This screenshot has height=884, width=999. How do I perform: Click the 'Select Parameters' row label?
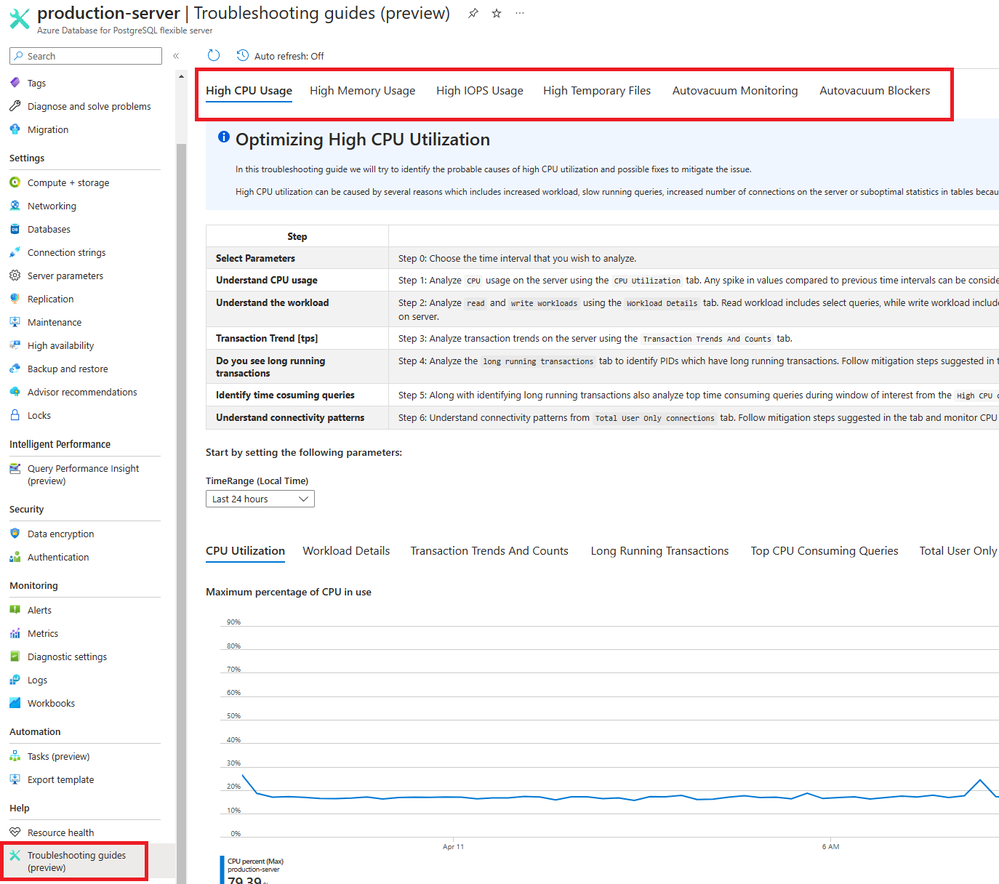tap(255, 258)
